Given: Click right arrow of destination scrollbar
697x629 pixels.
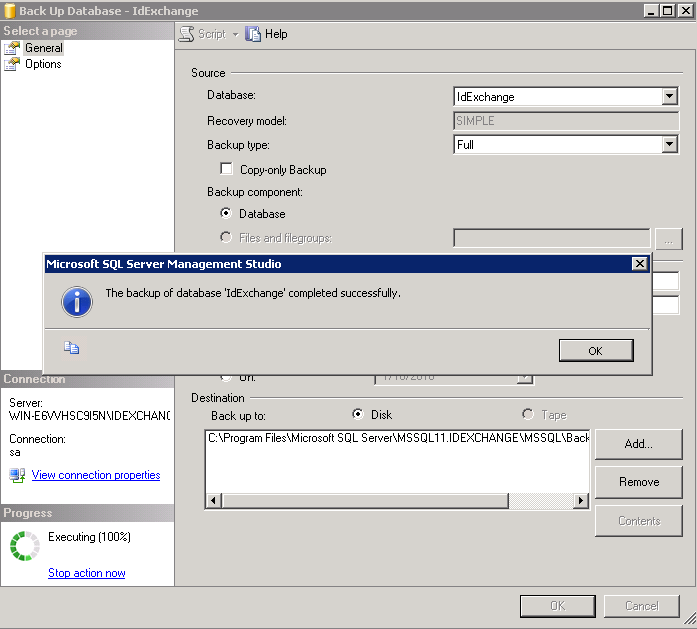Looking at the screenshot, I should pyautogui.click(x=580, y=501).
